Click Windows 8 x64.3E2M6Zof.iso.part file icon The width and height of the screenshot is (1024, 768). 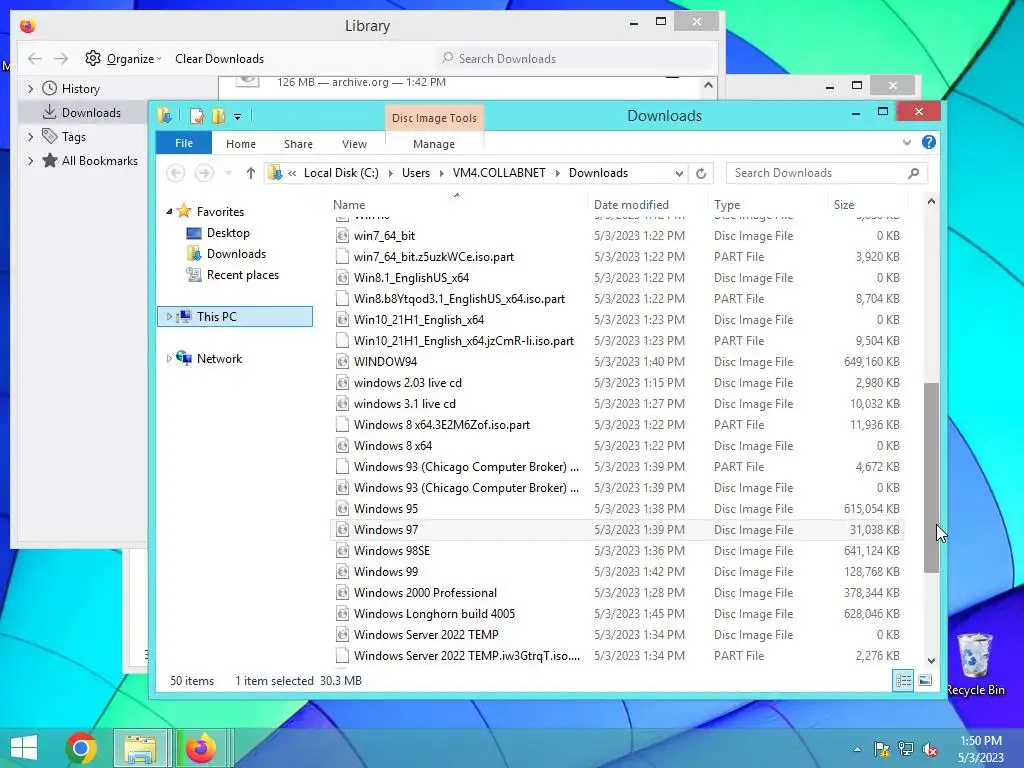[342, 424]
